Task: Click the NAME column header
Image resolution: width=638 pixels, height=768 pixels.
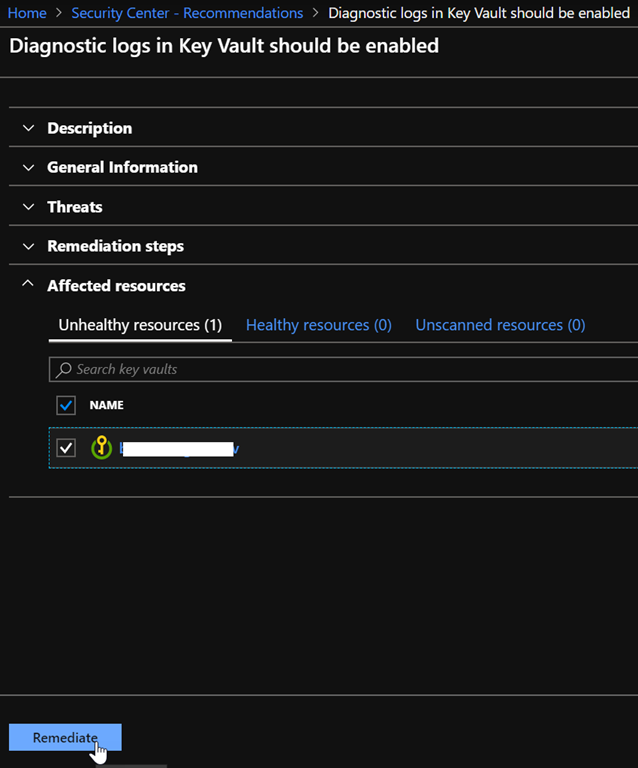Action: (107, 405)
